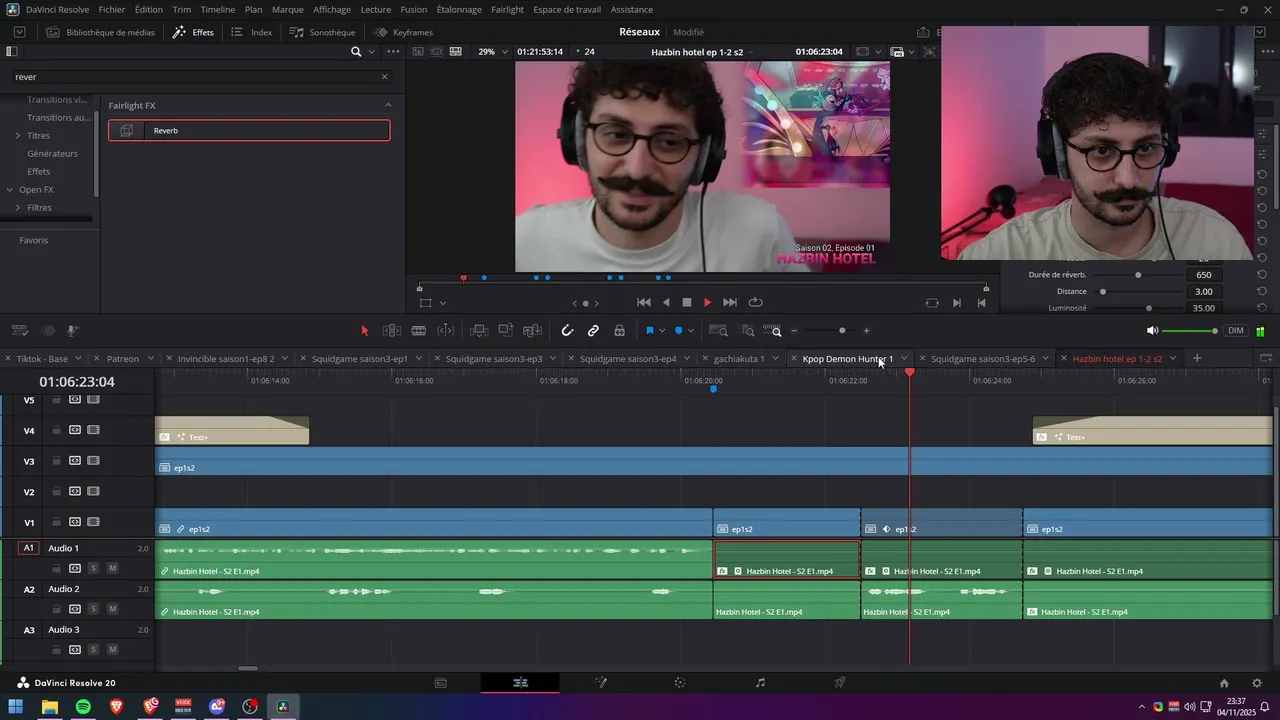Image resolution: width=1280 pixels, height=720 pixels.
Task: Jump to last frame of timeline
Action: click(730, 302)
